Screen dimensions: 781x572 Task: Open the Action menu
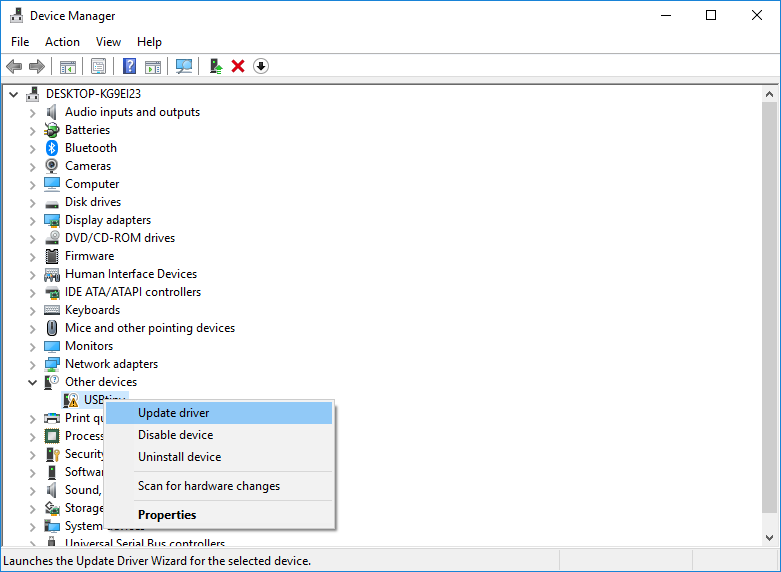(x=62, y=42)
